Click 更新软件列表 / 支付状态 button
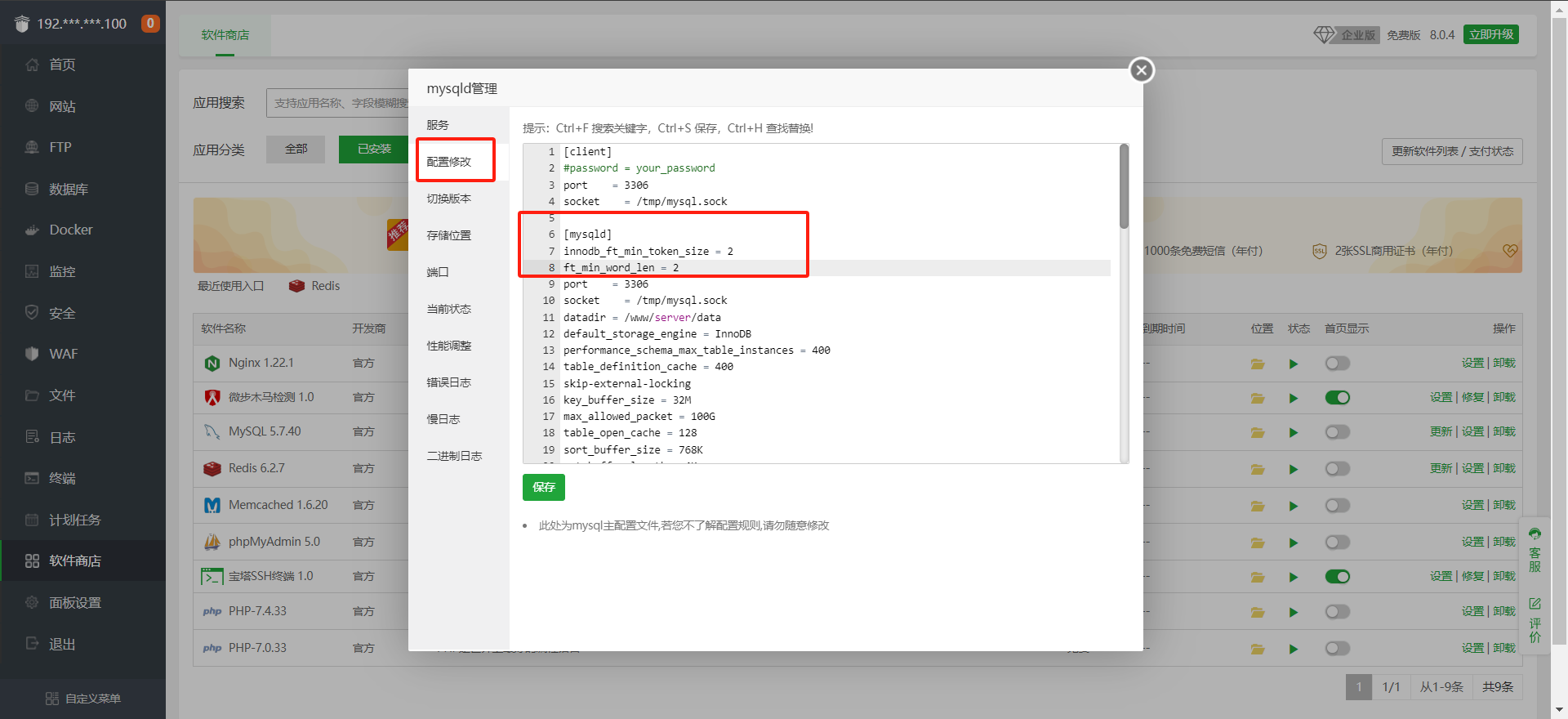Viewport: 1568px width, 719px height. coord(1452,151)
